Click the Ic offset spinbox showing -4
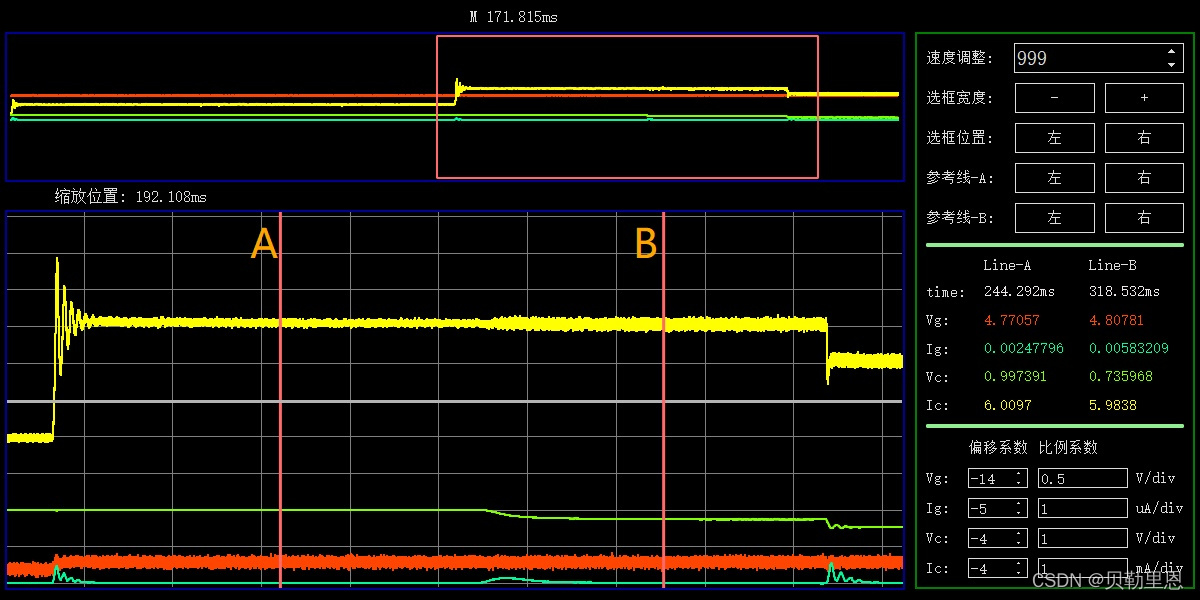The height and width of the screenshot is (600, 1200). 997,568
